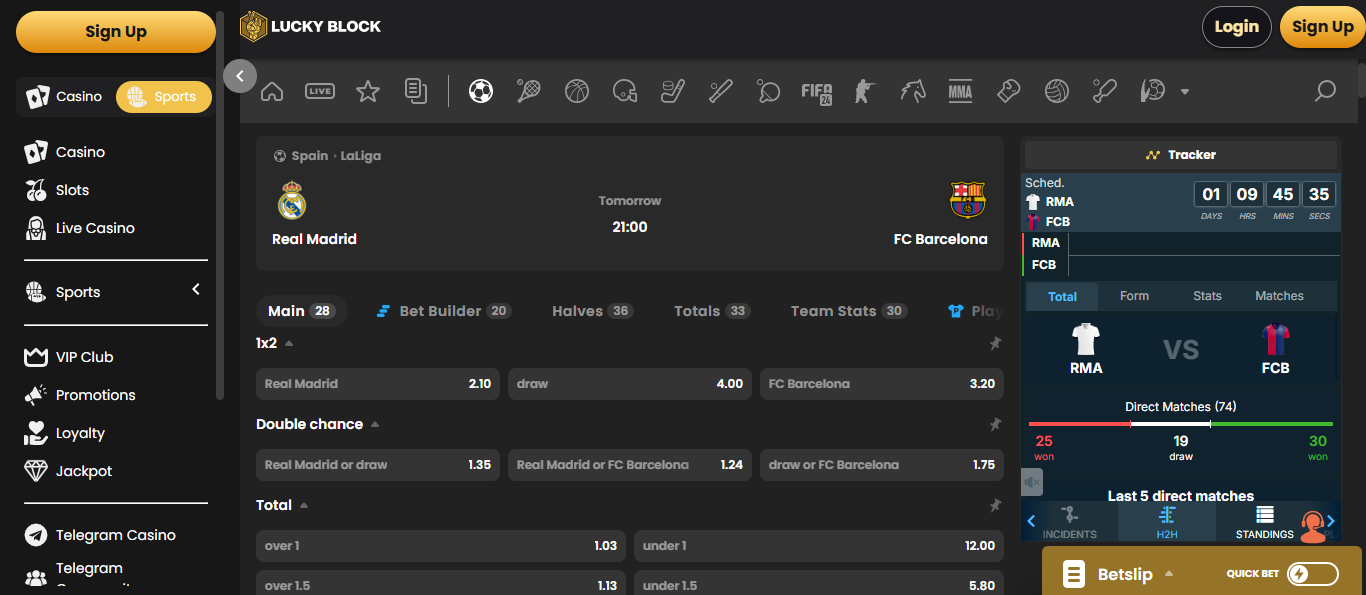Collapse the left sidebar with round arrow
Image resolution: width=1366 pixels, height=595 pixels.
[x=240, y=75]
